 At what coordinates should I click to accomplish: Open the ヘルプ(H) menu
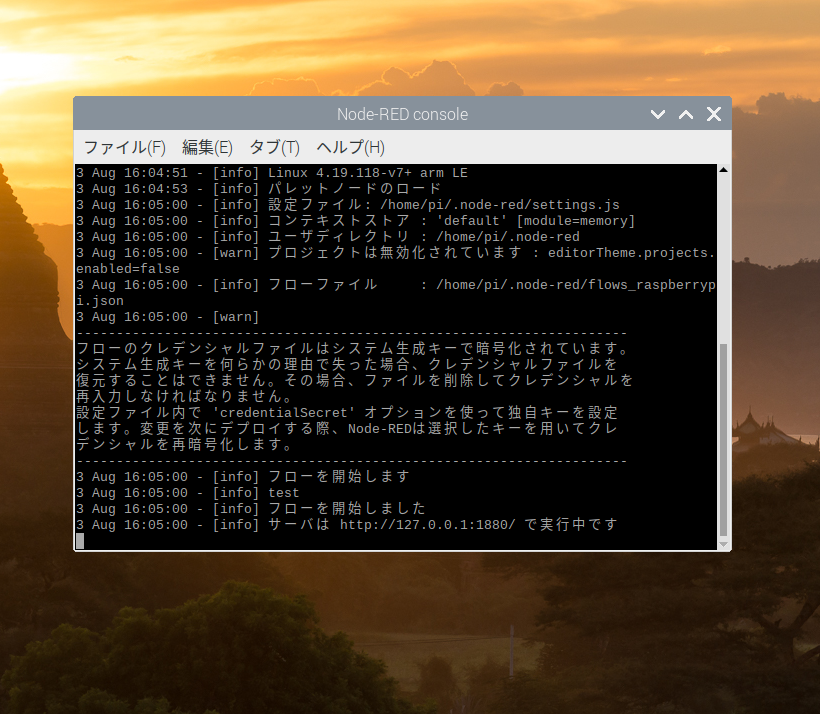[x=350, y=148]
